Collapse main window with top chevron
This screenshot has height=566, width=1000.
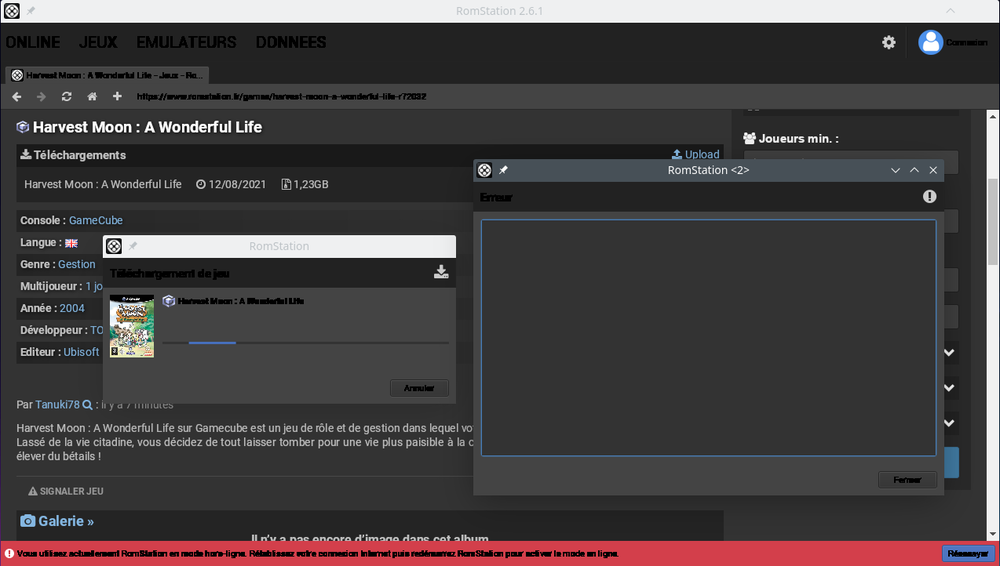click(950, 11)
